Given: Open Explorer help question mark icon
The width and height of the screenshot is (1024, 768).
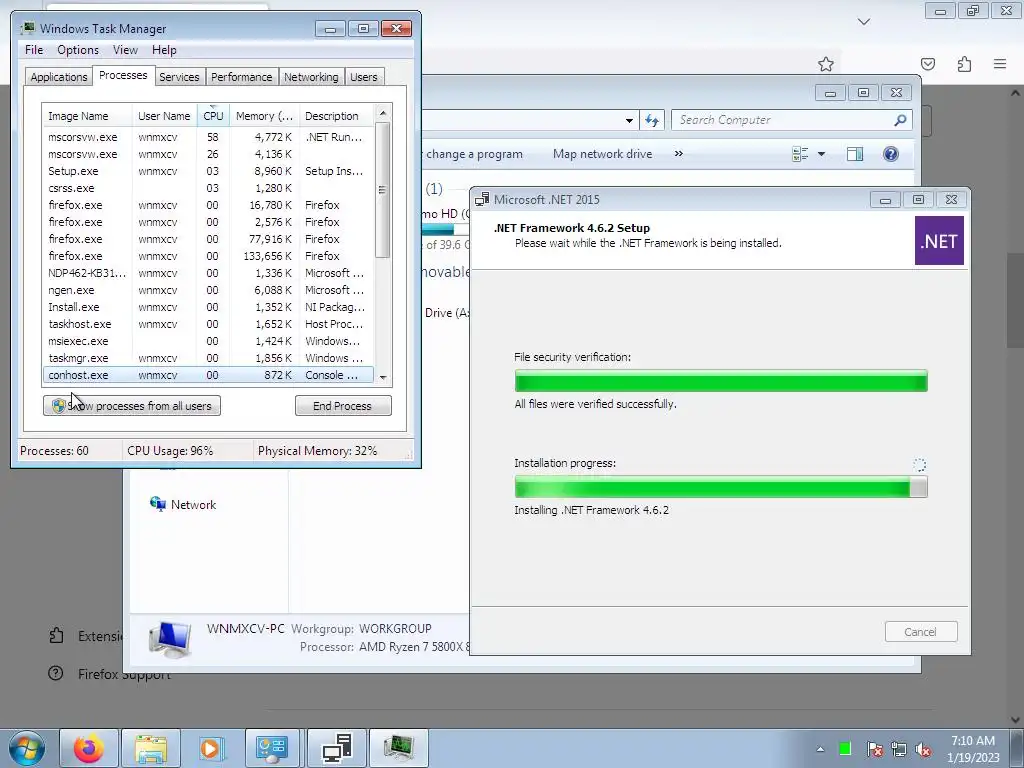Looking at the screenshot, I should tap(891, 154).
